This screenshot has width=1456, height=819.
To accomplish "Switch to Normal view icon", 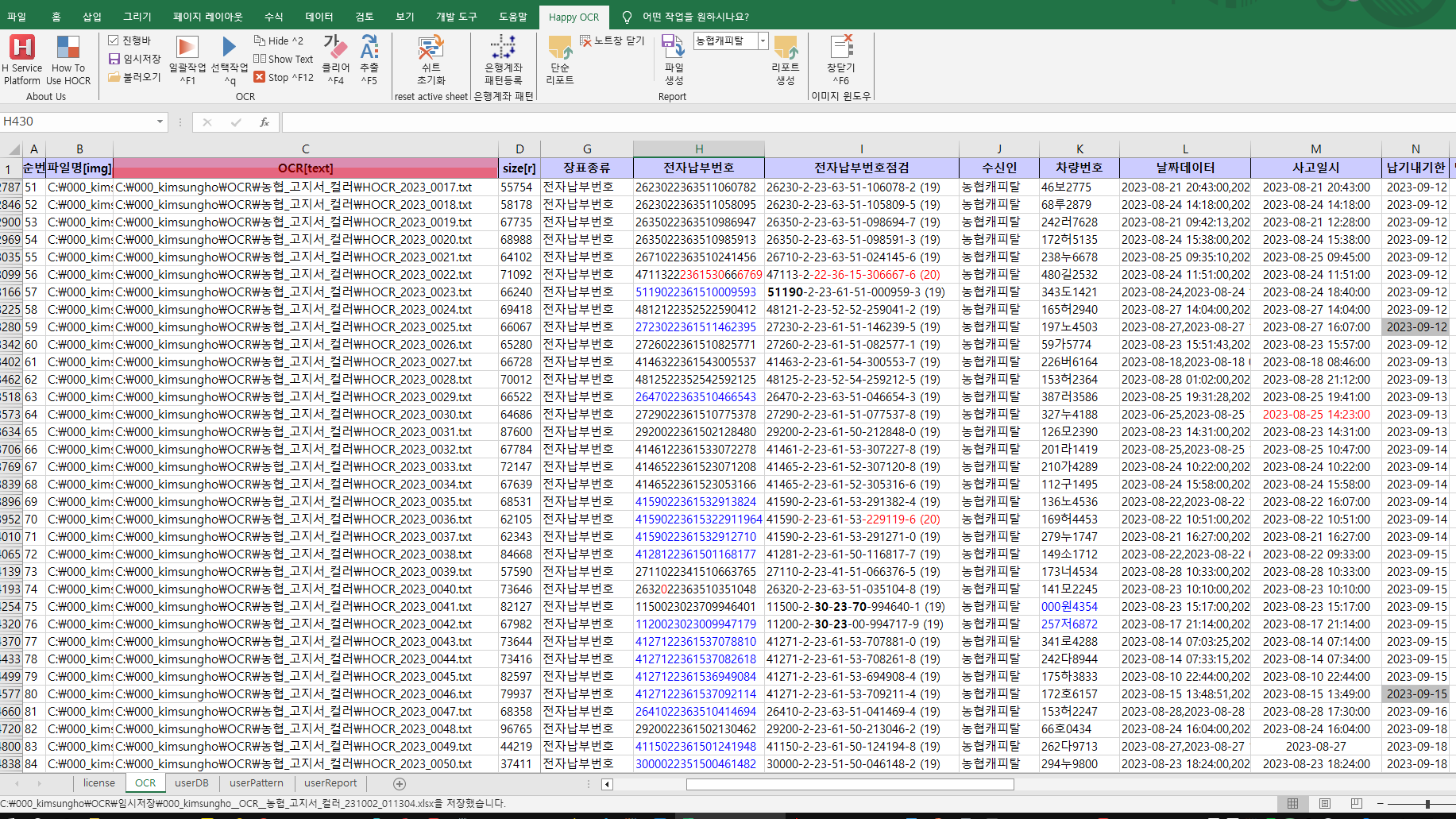I will 1293,803.
